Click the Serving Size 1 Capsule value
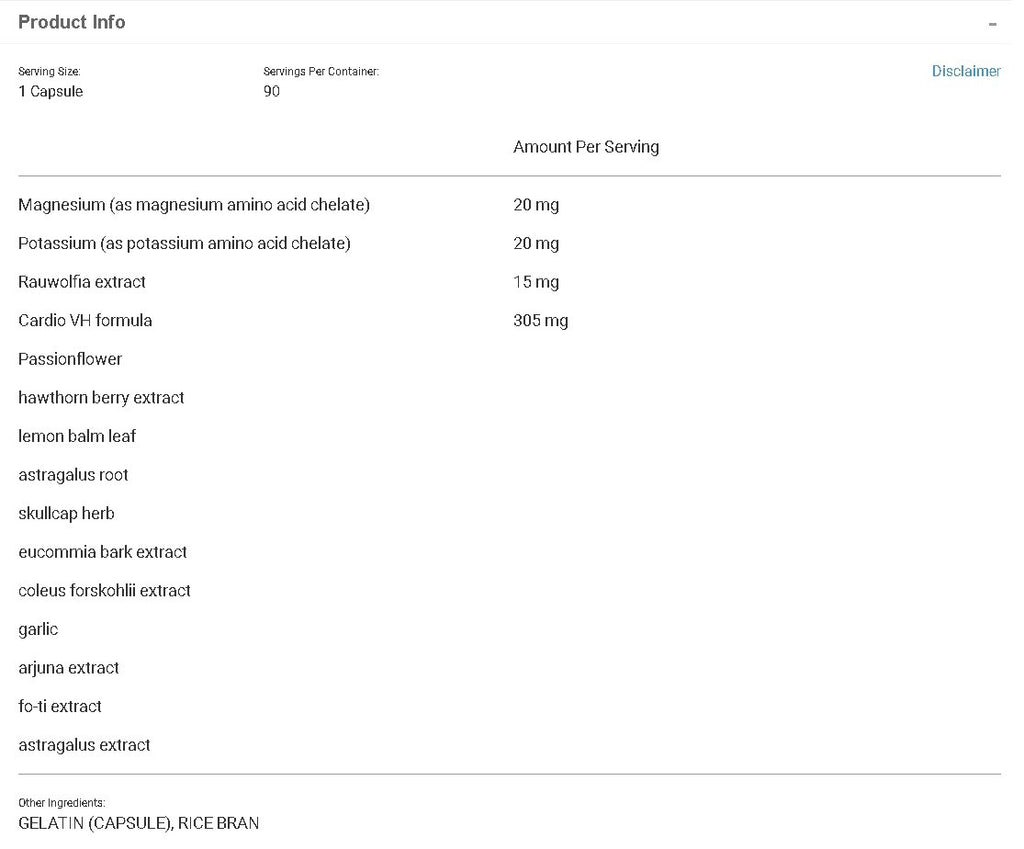The image size is (1024, 849). [50, 91]
